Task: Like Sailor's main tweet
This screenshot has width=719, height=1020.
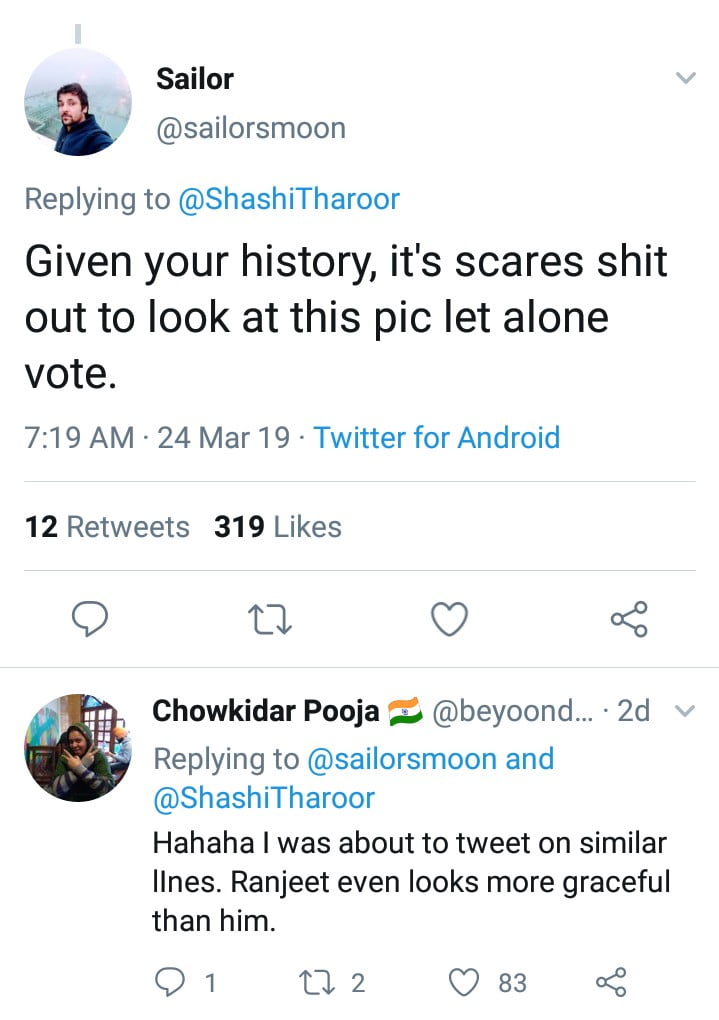Action: pyautogui.click(x=449, y=620)
